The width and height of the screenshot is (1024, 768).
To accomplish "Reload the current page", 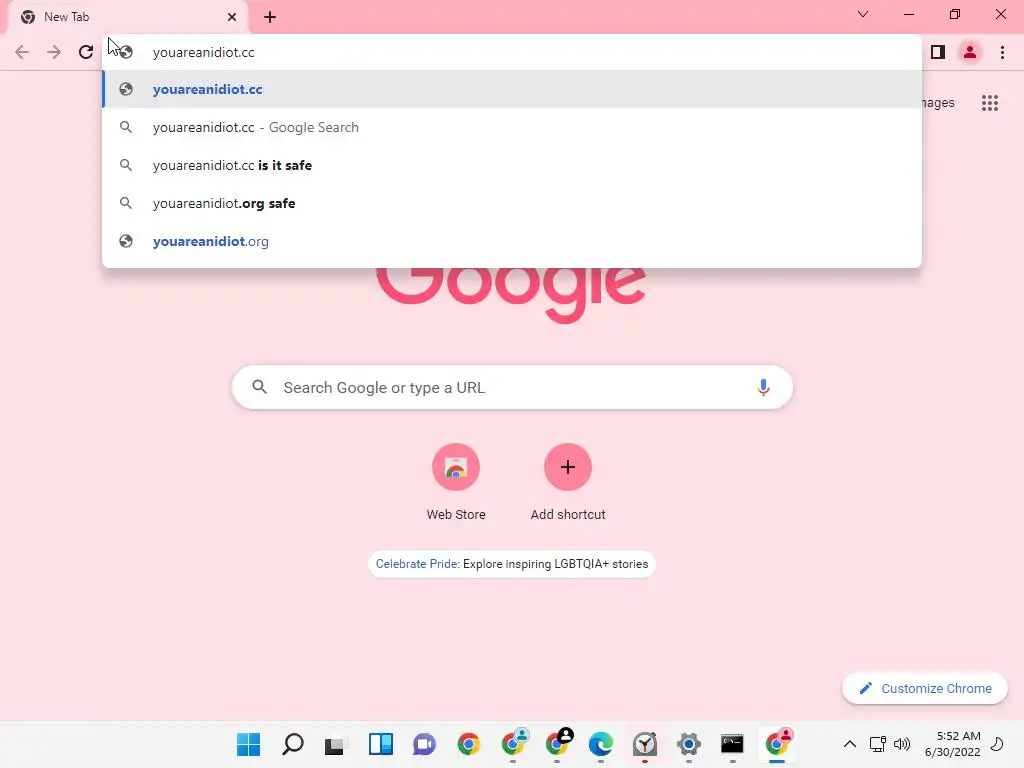I will point(86,52).
